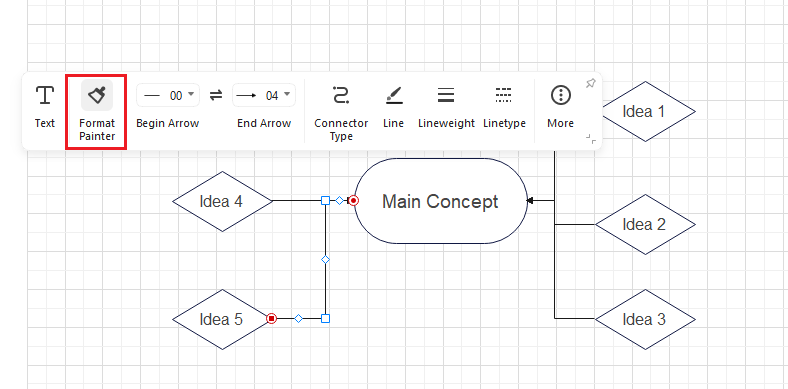Pin the floating toolbar

click(x=590, y=83)
